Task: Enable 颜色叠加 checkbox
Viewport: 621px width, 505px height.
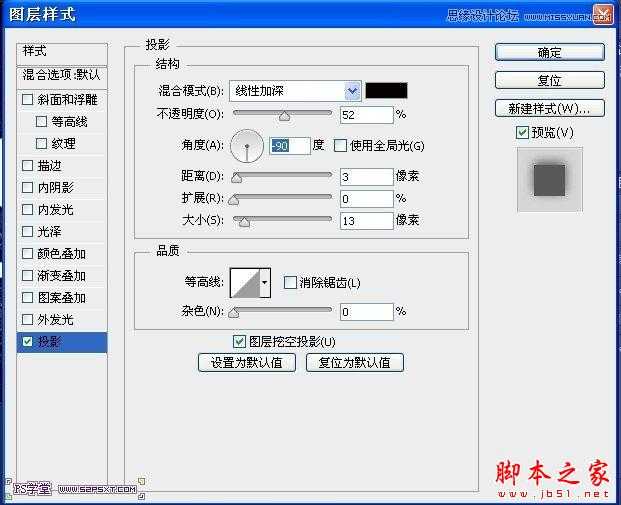Action: (x=27, y=253)
